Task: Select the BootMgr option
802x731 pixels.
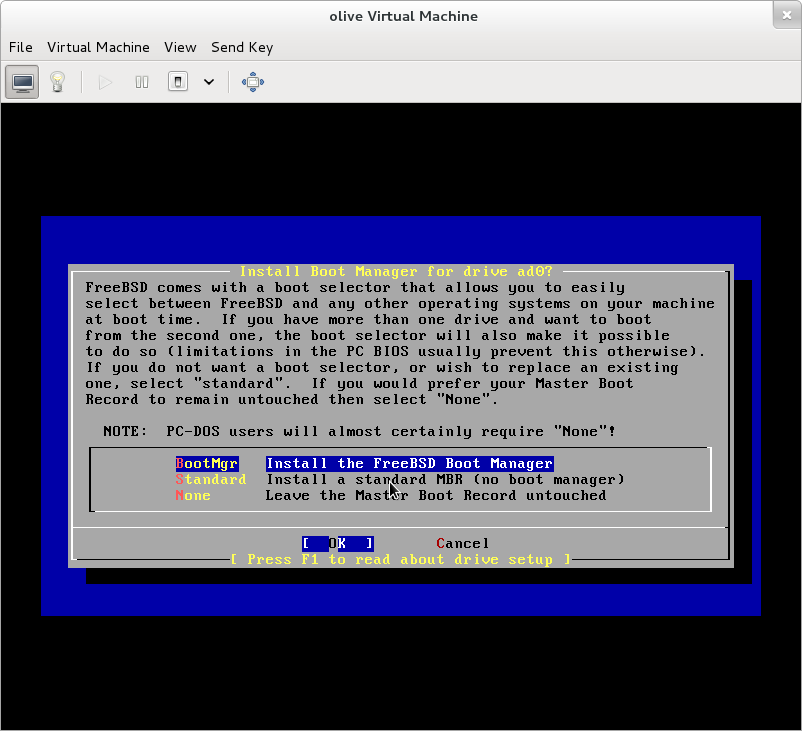Action: point(207,464)
